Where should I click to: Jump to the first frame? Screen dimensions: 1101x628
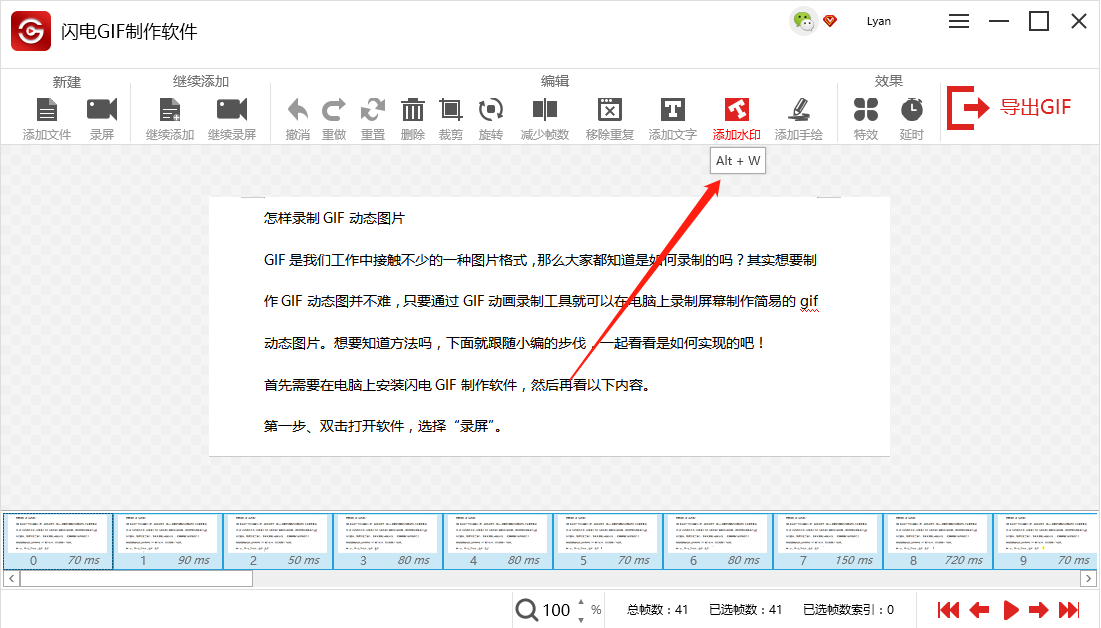pyautogui.click(x=949, y=610)
